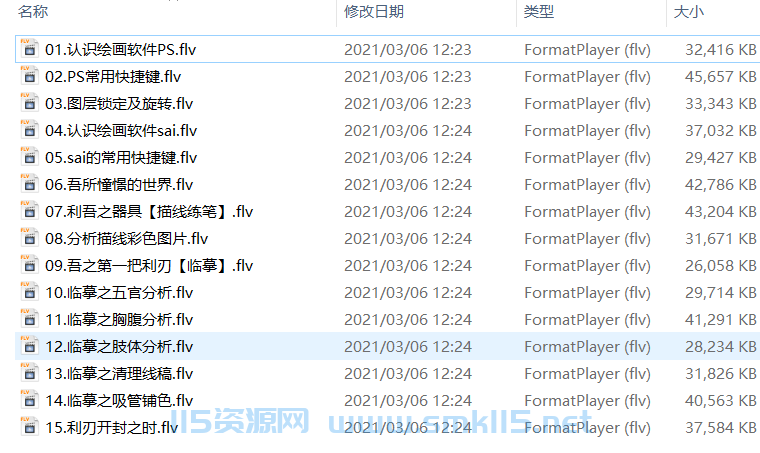Select the 11.临摹之胸腹分析.flv row

(387, 319)
